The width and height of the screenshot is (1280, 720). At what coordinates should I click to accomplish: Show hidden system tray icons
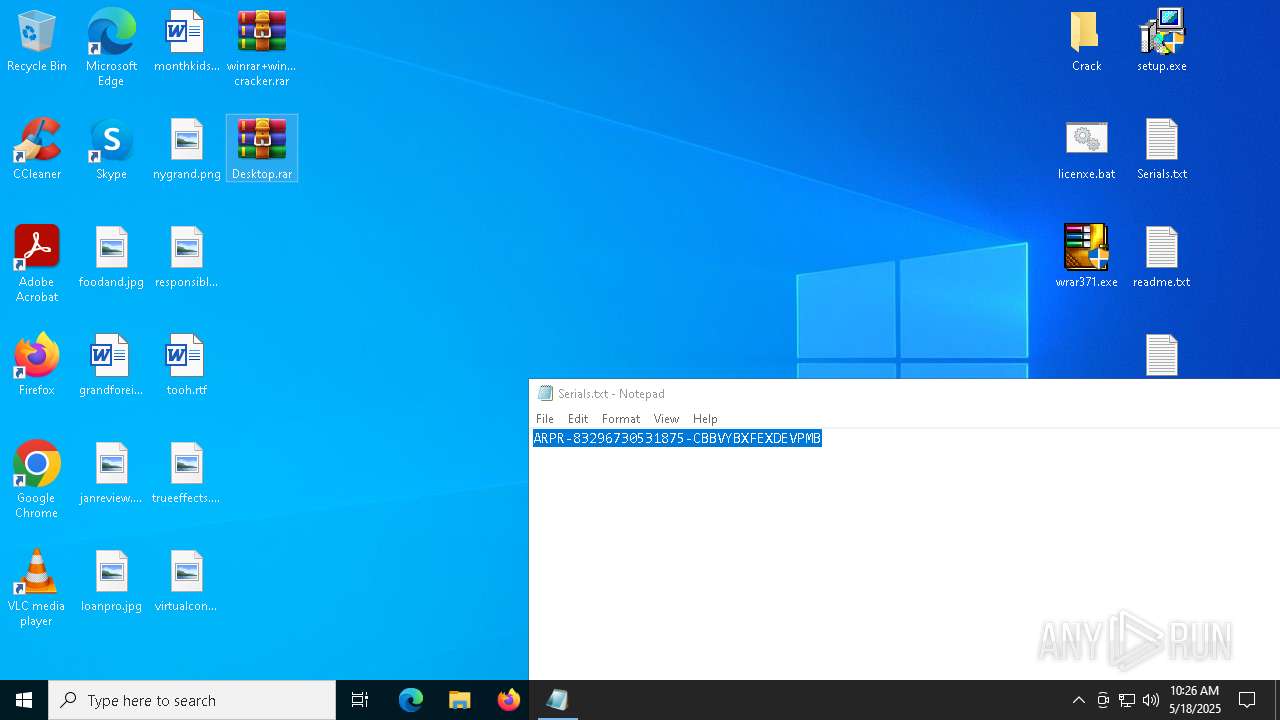click(x=1078, y=700)
